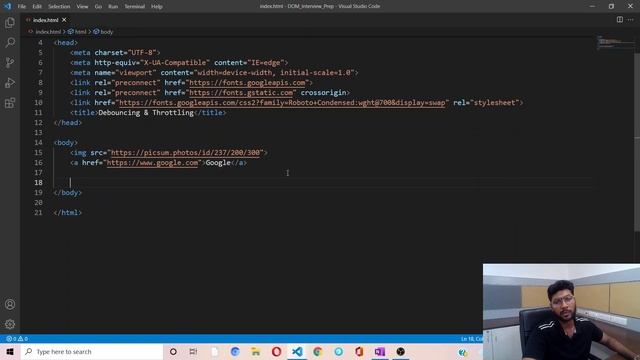Click the crossorigin attribute on line 9
This screenshot has width=640, height=360.
click(x=323, y=93)
